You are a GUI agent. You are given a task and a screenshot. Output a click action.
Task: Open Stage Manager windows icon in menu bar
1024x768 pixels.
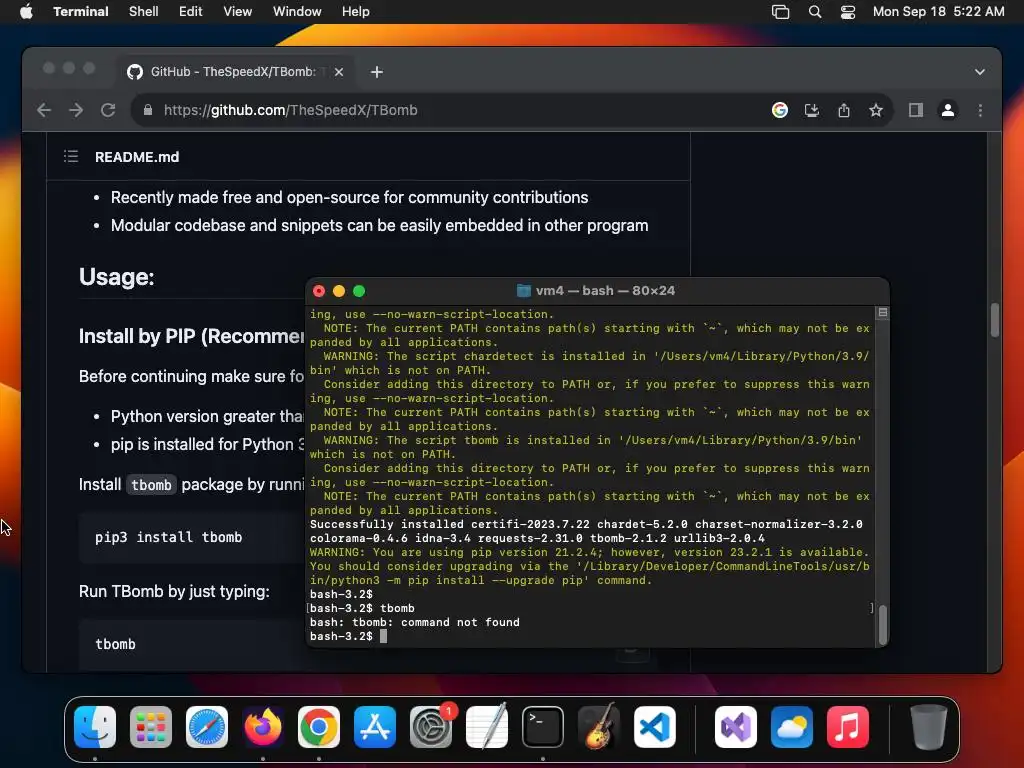tap(780, 12)
